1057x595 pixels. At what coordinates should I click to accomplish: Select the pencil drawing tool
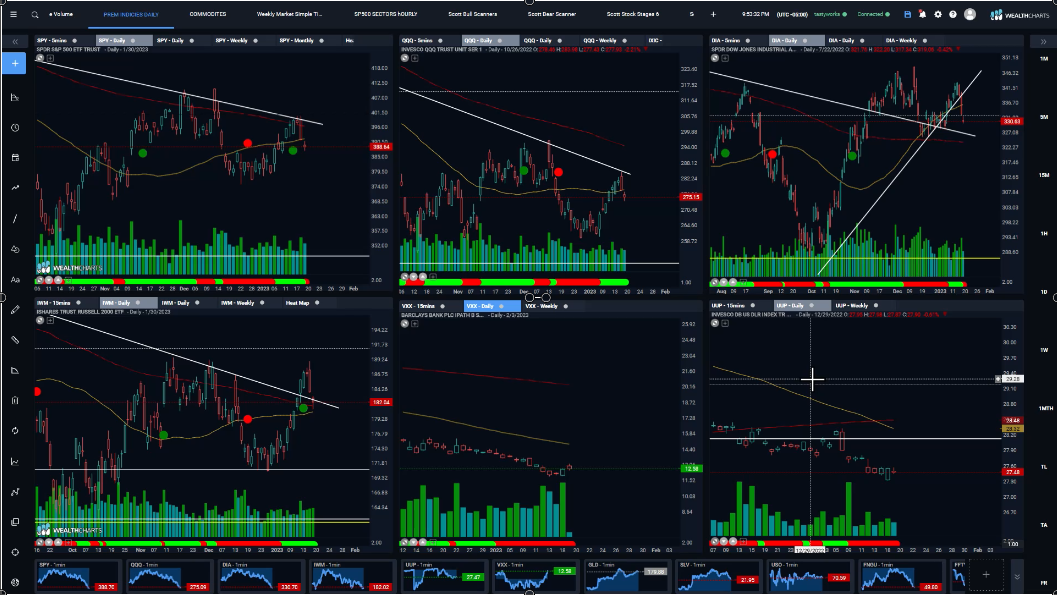tap(15, 310)
